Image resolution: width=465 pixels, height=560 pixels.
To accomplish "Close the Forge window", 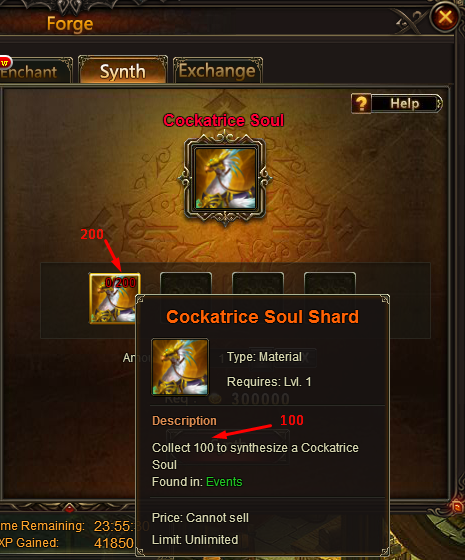I will [445, 17].
